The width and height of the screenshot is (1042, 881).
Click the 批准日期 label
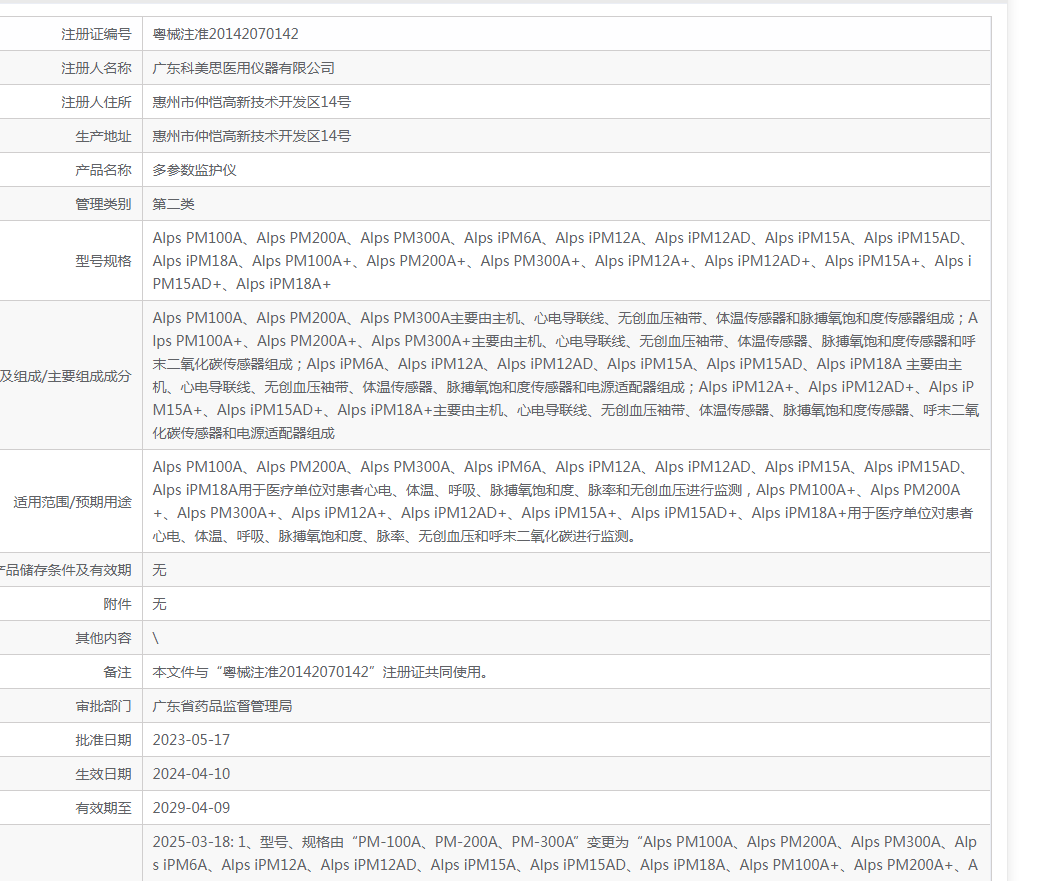tap(103, 739)
